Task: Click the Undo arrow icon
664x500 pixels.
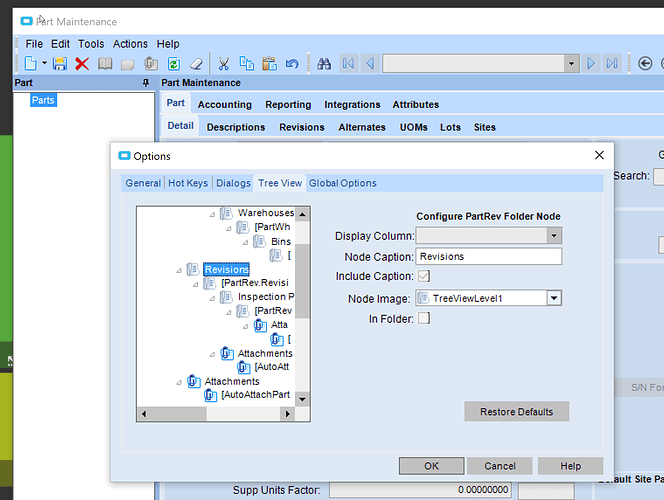Action: [x=292, y=64]
